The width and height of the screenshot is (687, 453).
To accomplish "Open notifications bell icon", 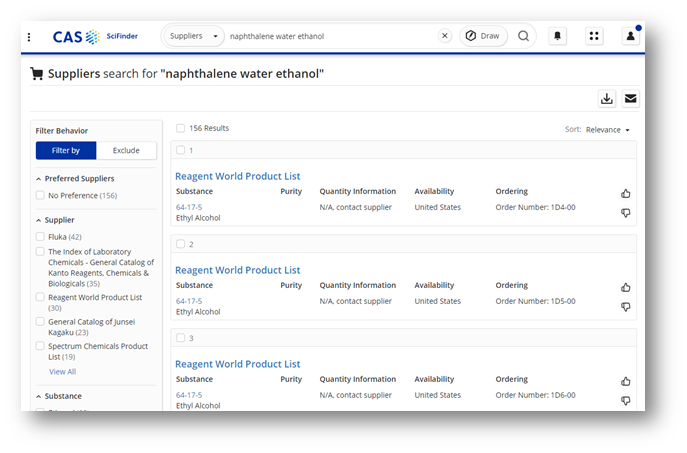I will click(557, 36).
